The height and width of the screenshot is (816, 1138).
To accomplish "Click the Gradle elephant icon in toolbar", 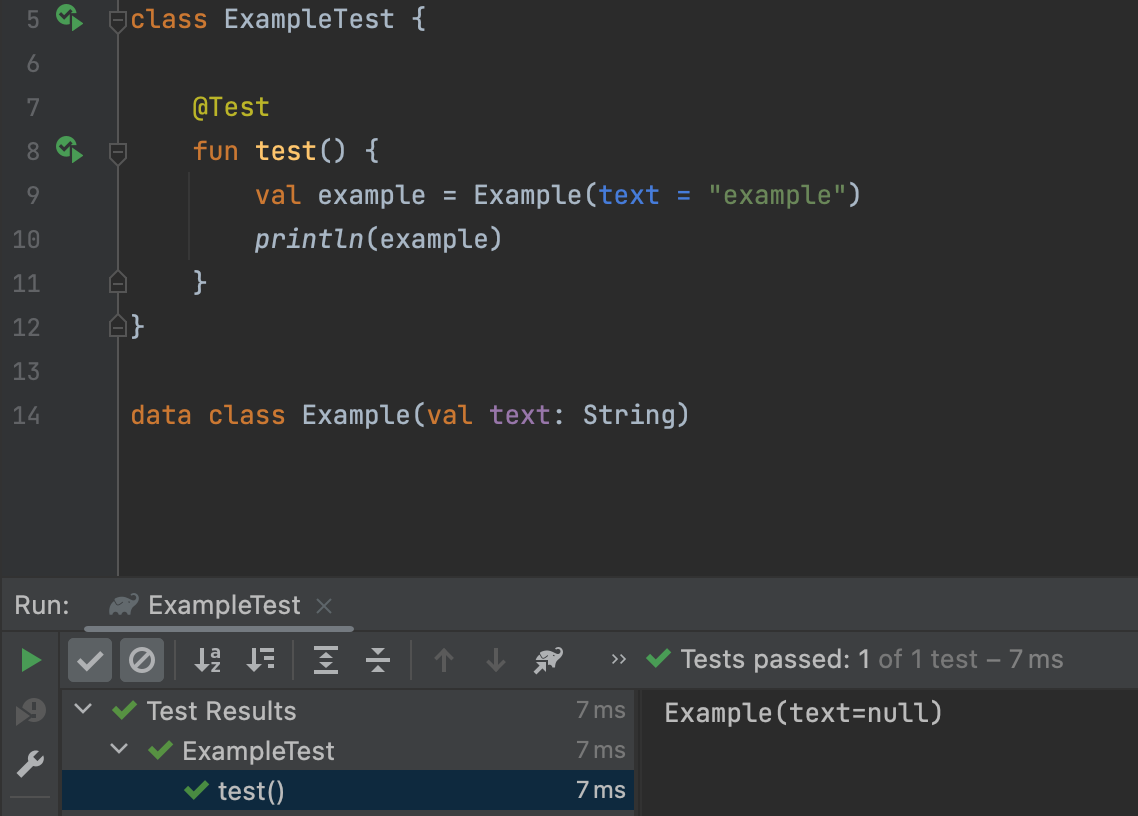I will coord(548,660).
